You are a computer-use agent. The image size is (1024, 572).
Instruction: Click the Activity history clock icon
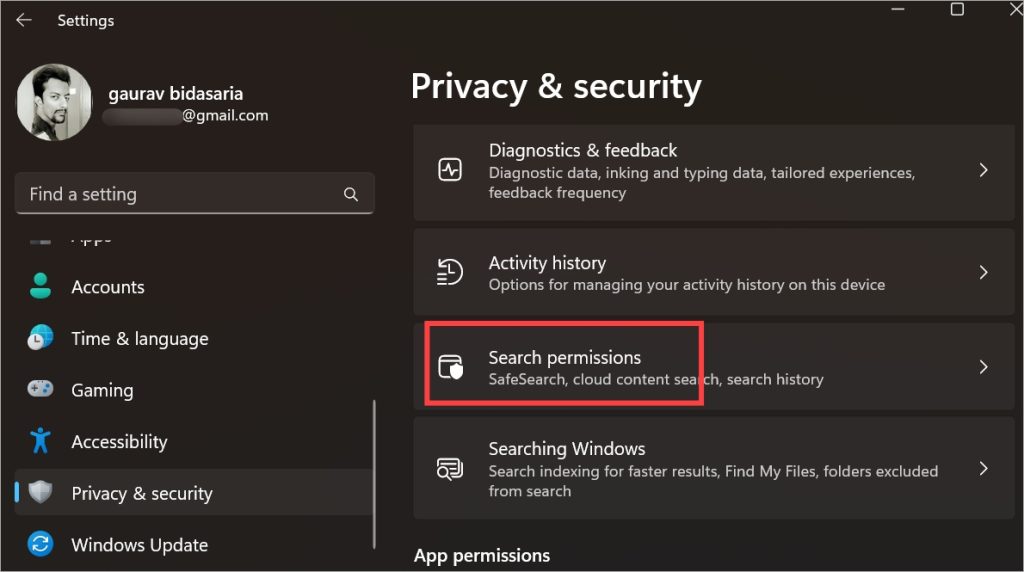point(451,272)
